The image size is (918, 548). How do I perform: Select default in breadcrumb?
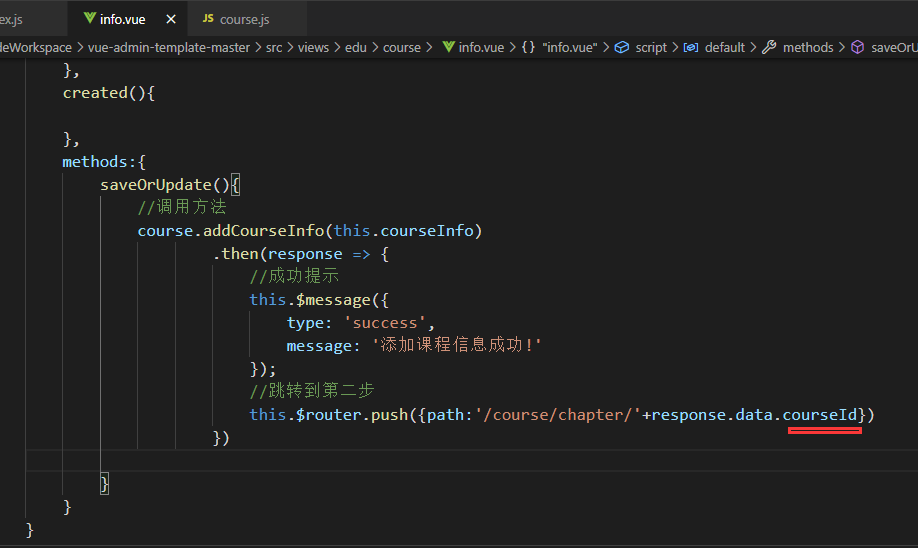click(725, 47)
